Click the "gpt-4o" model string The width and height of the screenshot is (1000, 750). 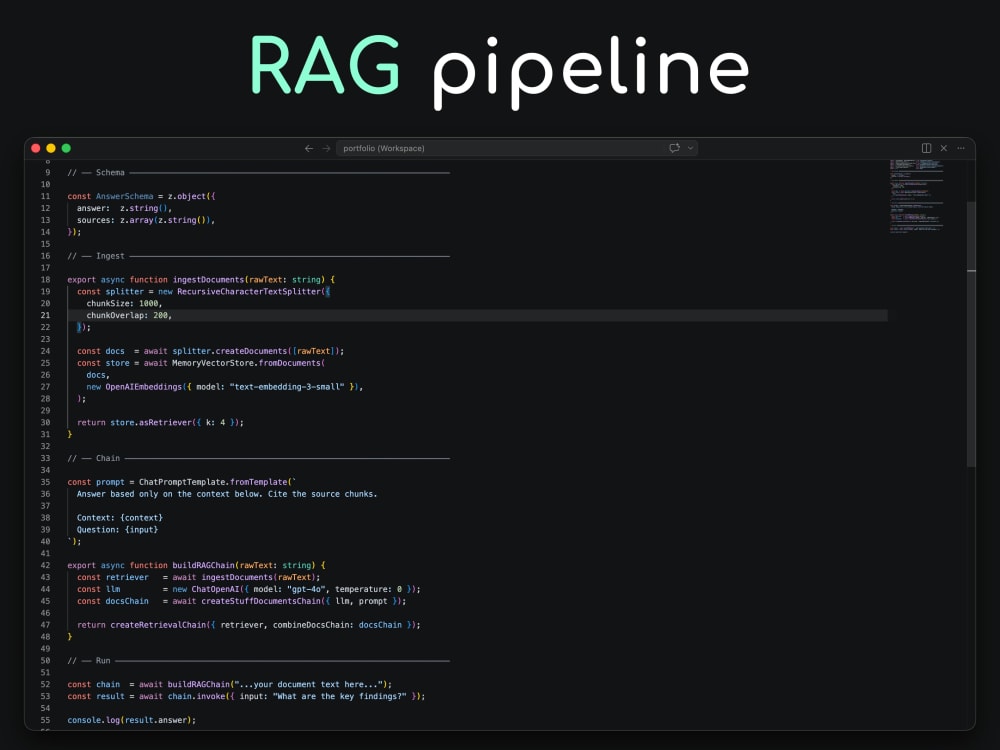307,589
